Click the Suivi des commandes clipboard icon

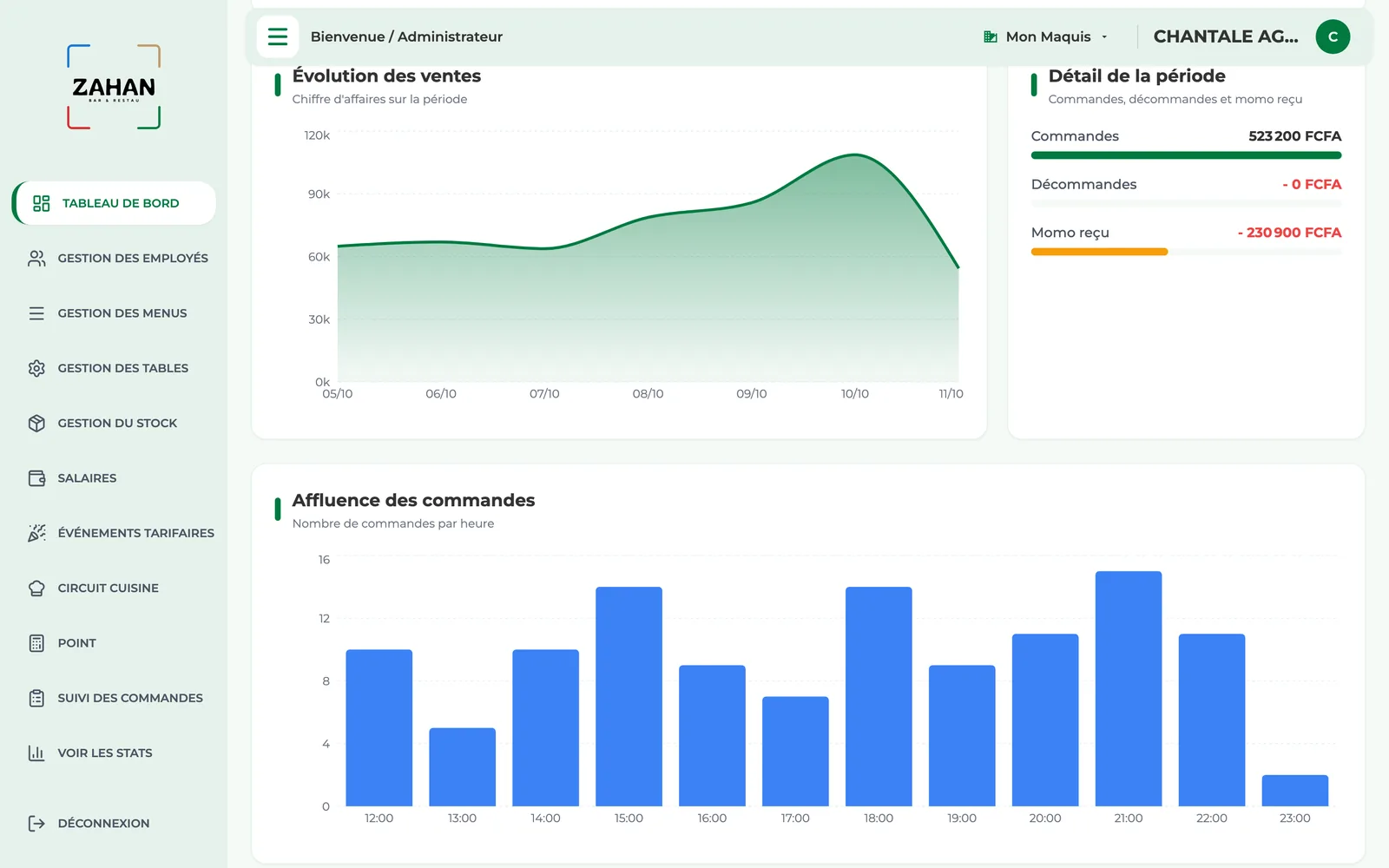point(36,698)
